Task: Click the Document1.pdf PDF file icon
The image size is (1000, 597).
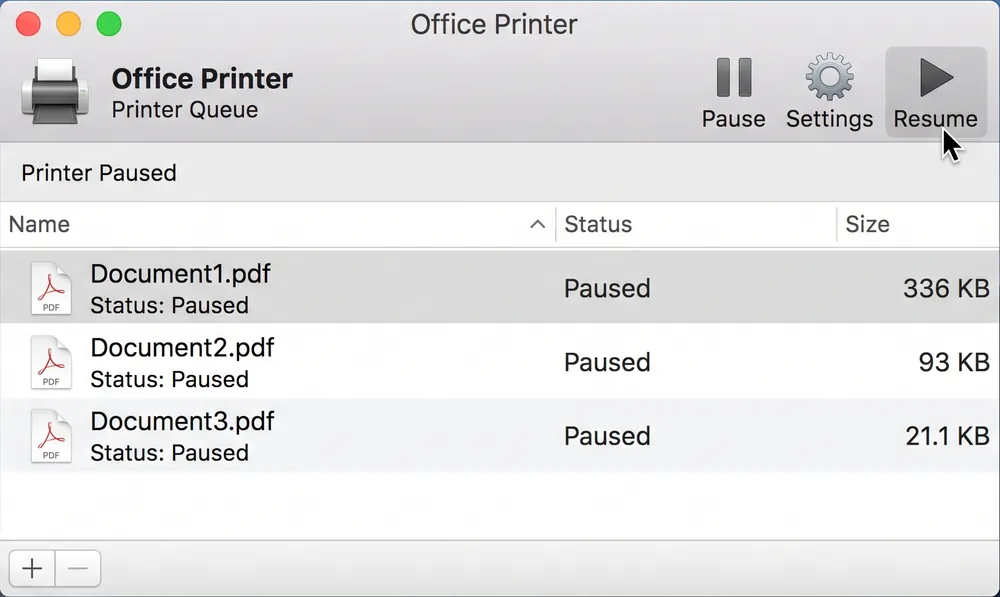Action: [51, 288]
